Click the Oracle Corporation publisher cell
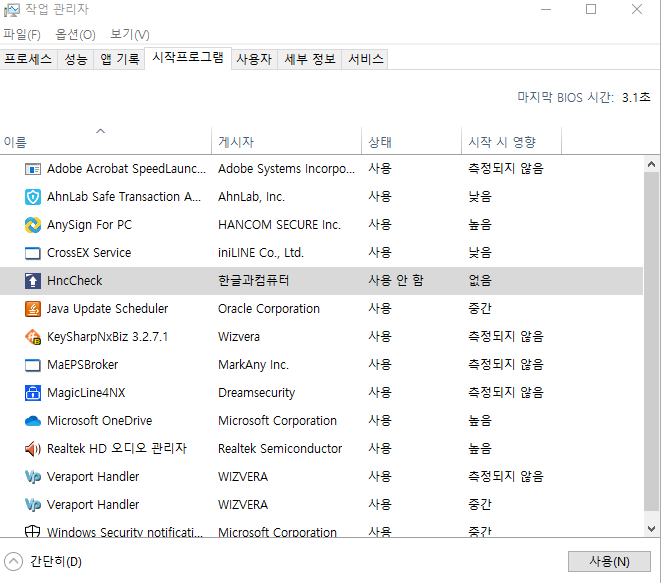Viewport: 661px width, 583px height. tap(269, 309)
